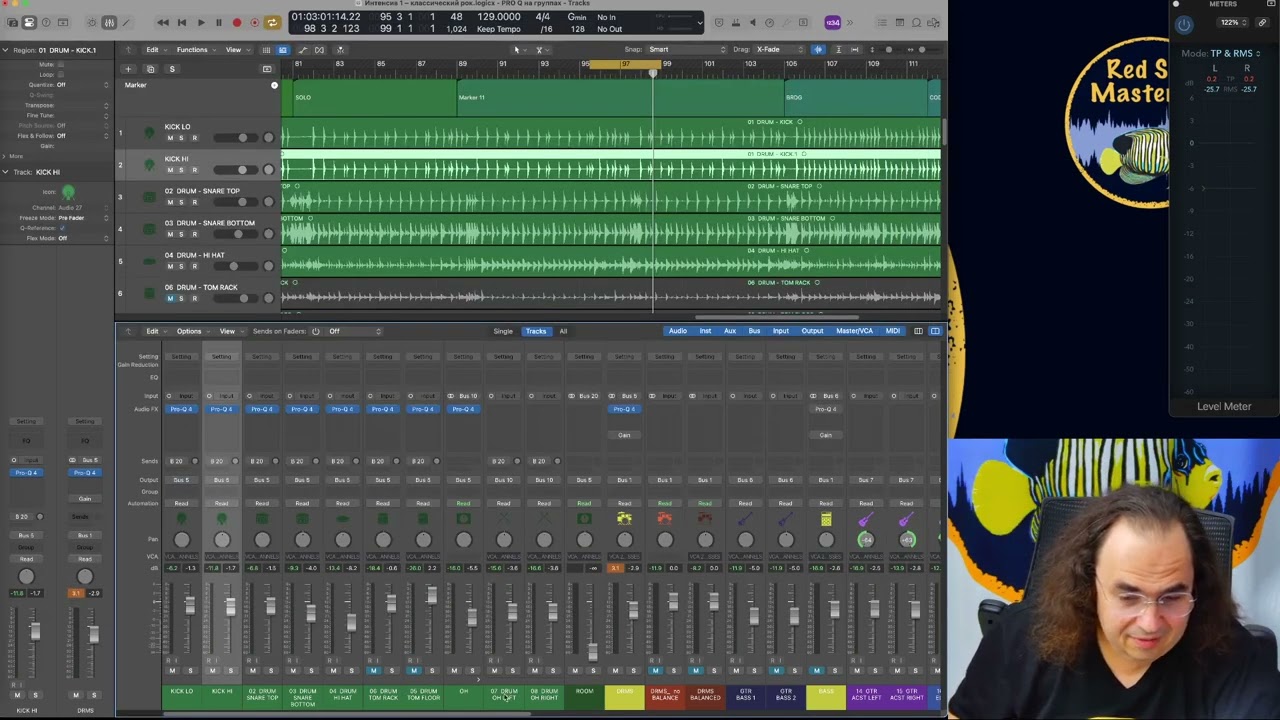Click the Pro-Q 4 plugin on KICK LO channel
1280x720 pixels.
(x=181, y=409)
